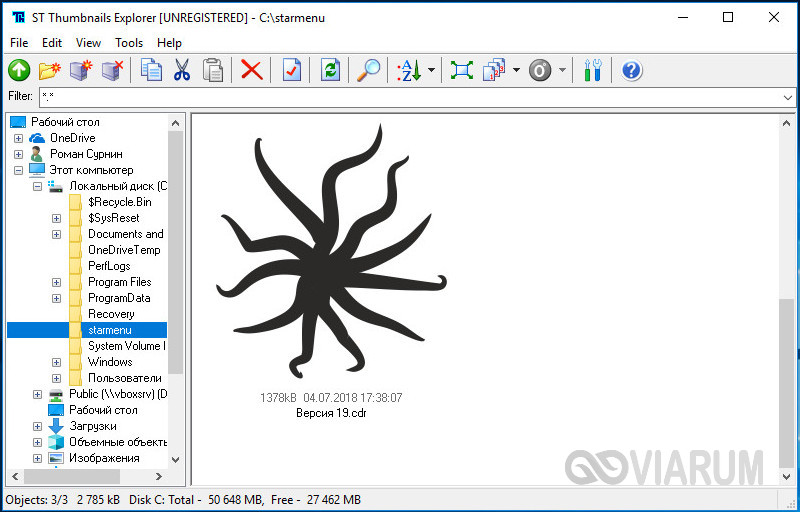This screenshot has width=800, height=512.
Task: Select the ProgramData folder
Action: [x=119, y=298]
